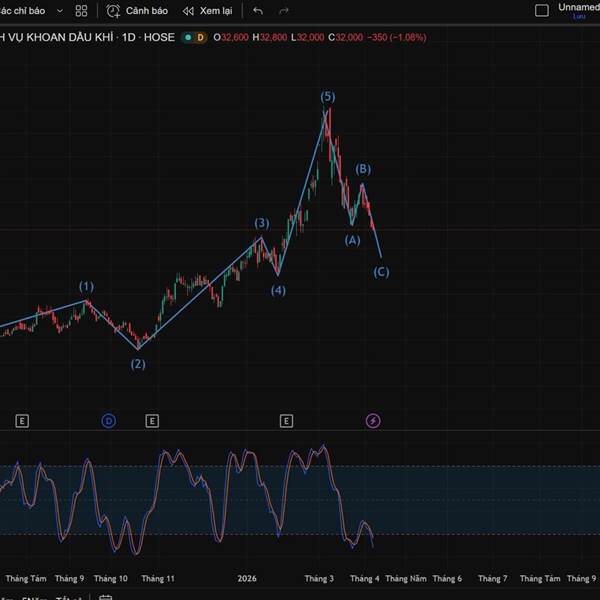Click the undo arrow in toolbar
This screenshot has height=600, width=600.
[x=258, y=11]
